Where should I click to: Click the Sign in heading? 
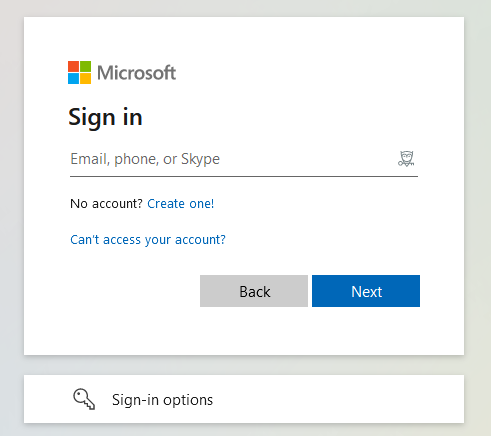click(105, 118)
